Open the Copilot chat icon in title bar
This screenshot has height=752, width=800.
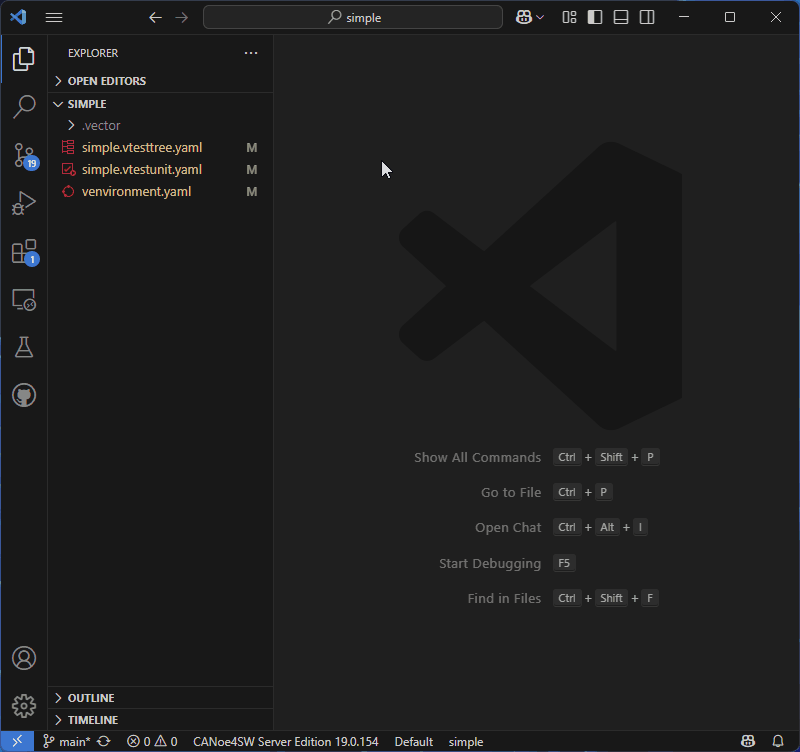tap(523, 17)
